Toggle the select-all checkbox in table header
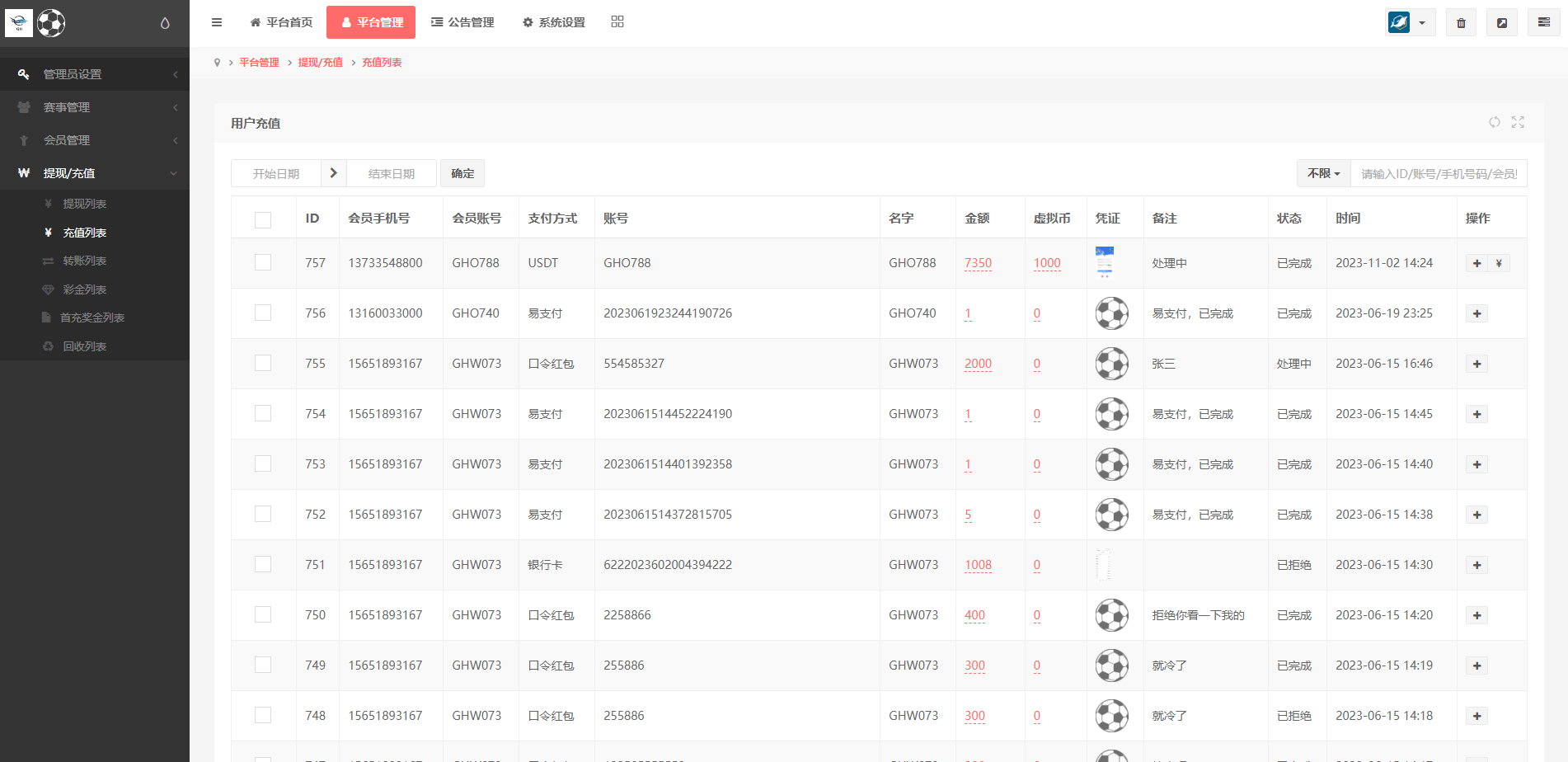 coord(263,219)
